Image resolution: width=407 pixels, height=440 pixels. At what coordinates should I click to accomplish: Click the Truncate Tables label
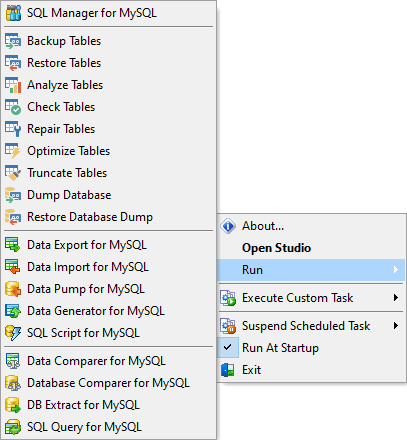click(x=67, y=173)
